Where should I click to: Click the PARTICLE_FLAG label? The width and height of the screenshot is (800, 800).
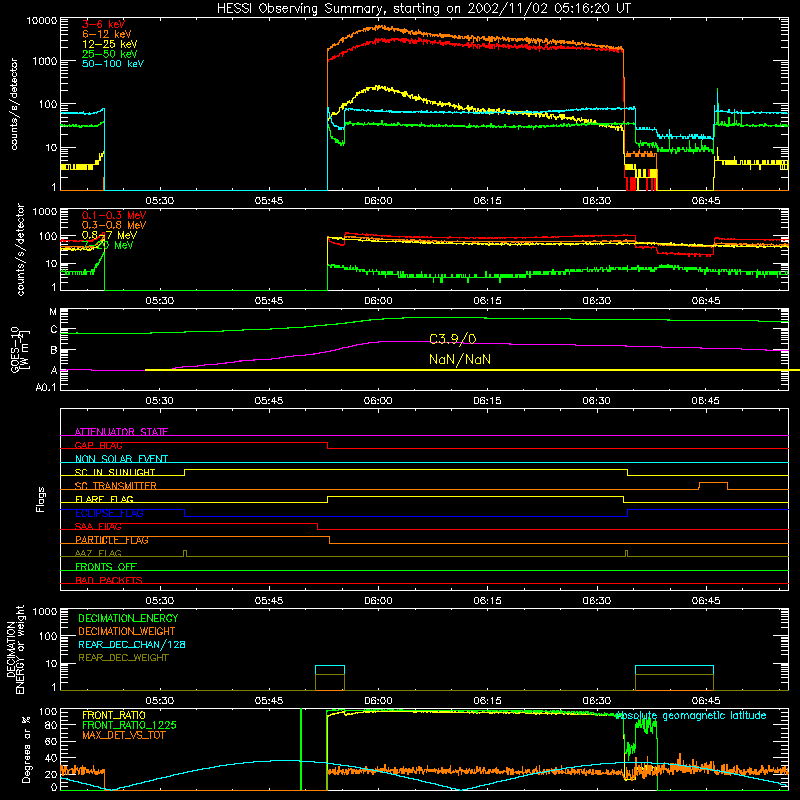click(112, 540)
